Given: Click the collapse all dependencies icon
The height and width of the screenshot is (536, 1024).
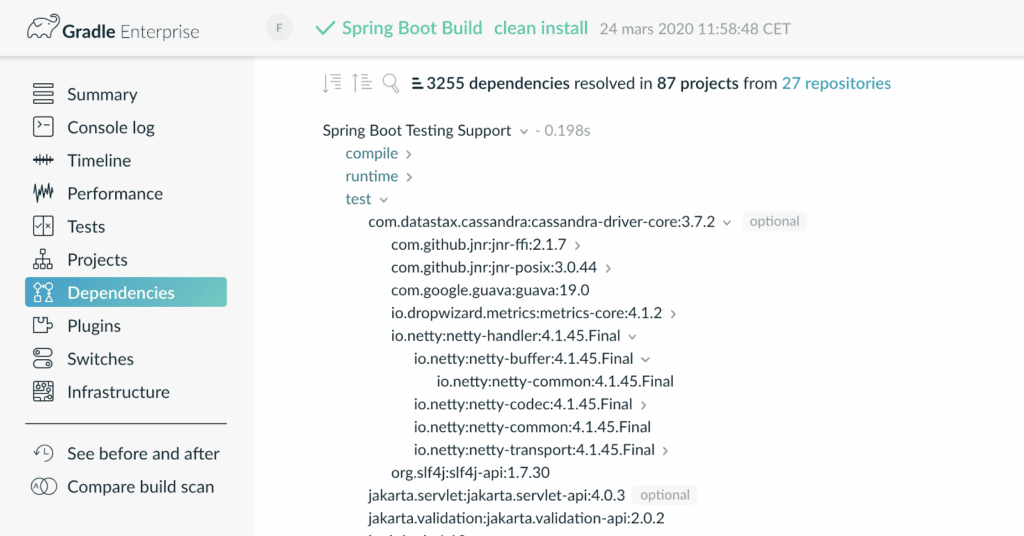Looking at the screenshot, I should [x=361, y=83].
